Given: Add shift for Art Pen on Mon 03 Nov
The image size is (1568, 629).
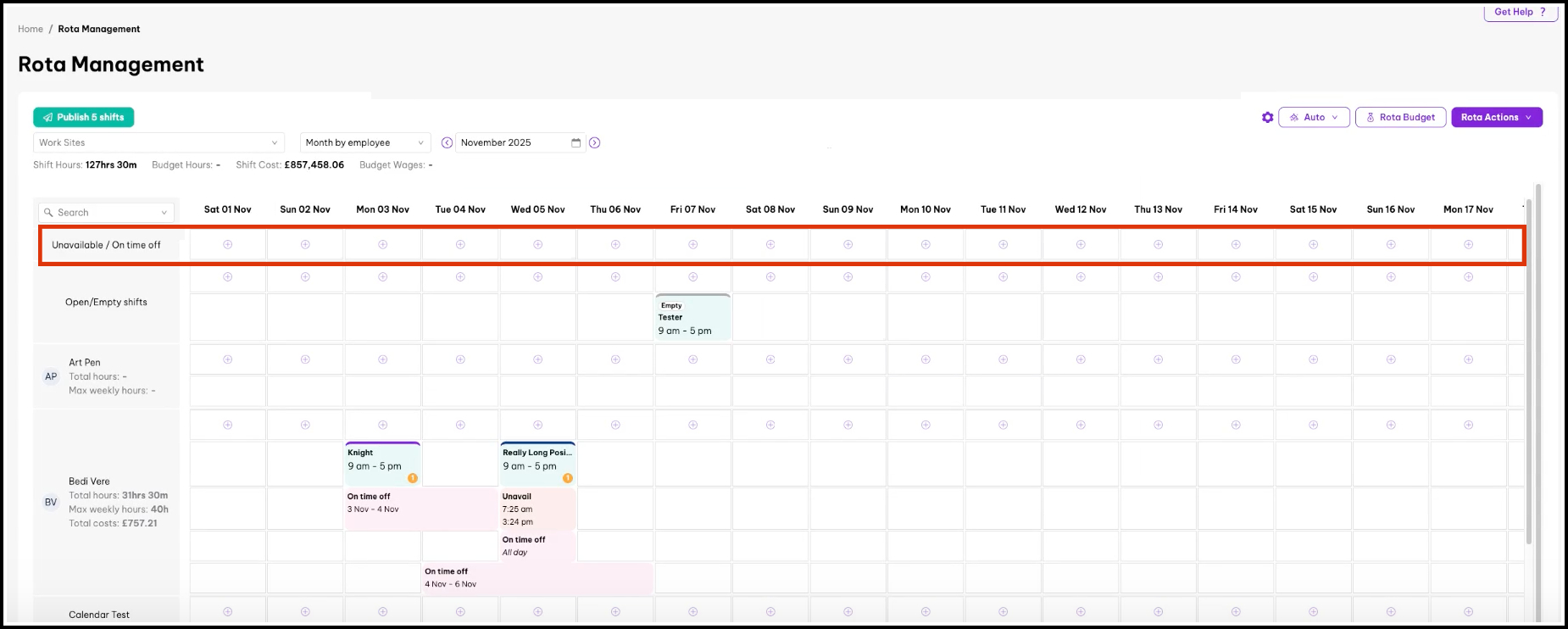Looking at the screenshot, I should point(382,359).
